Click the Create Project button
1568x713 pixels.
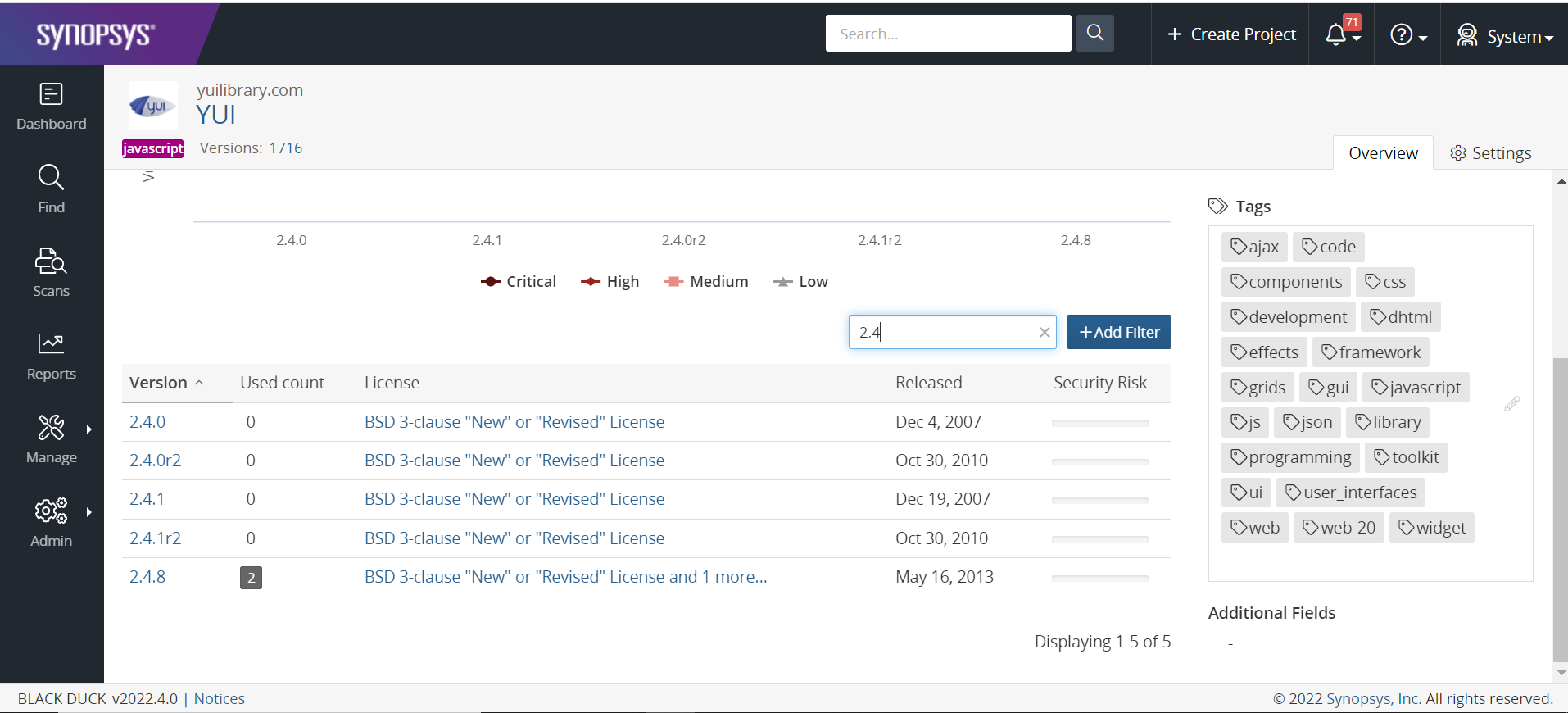1231,34
